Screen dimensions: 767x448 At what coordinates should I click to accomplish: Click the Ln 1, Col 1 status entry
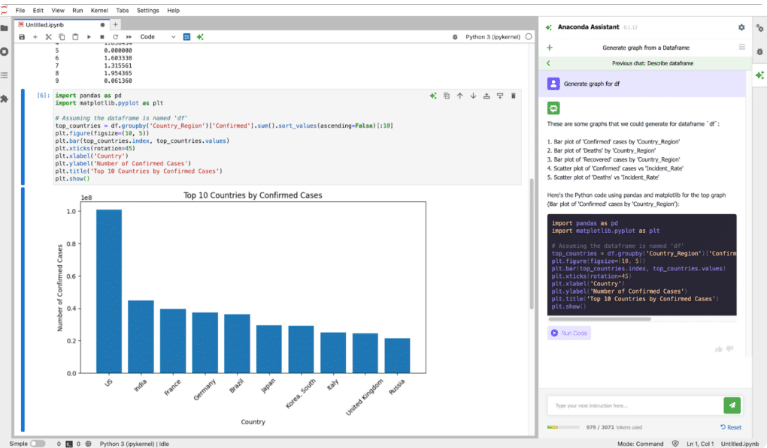[x=700, y=444]
